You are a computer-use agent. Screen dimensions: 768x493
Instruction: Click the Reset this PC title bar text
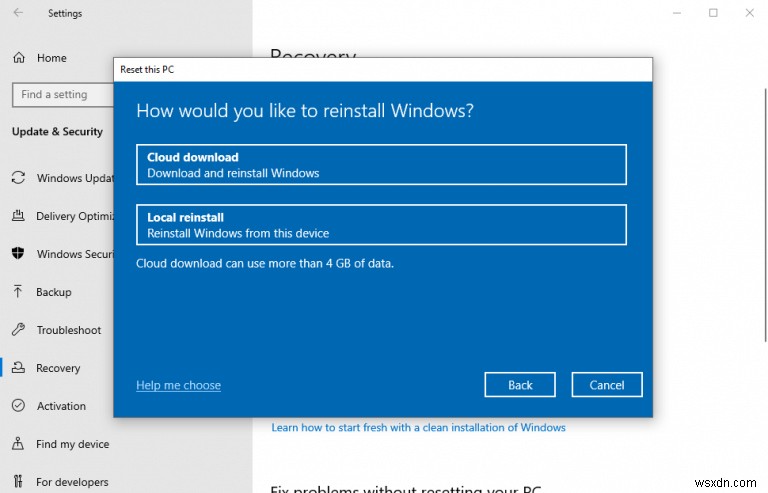(147, 70)
